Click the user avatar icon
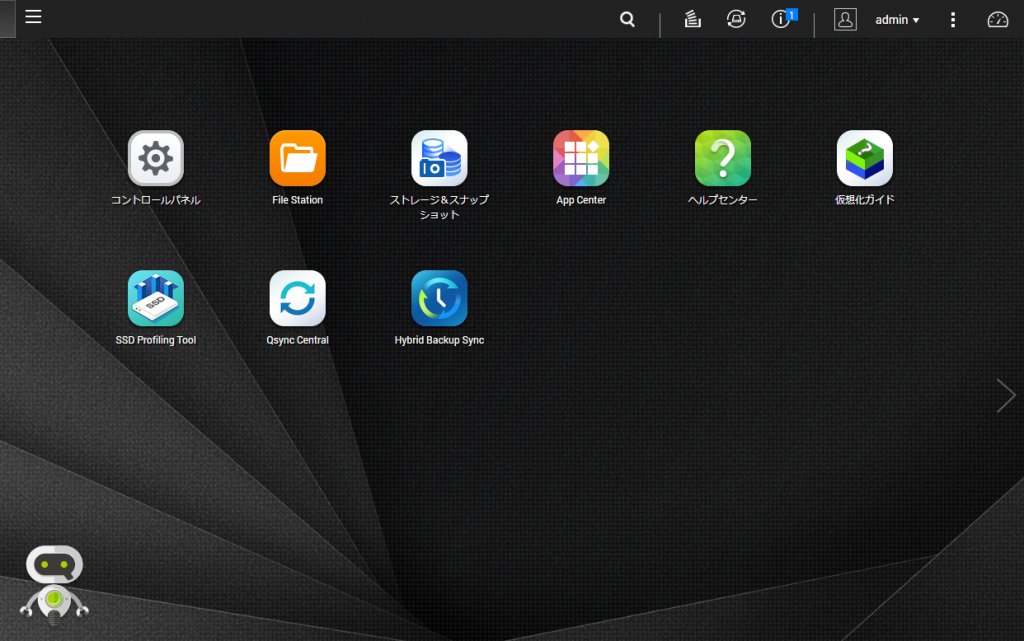Image resolution: width=1024 pixels, height=641 pixels. pyautogui.click(x=845, y=19)
